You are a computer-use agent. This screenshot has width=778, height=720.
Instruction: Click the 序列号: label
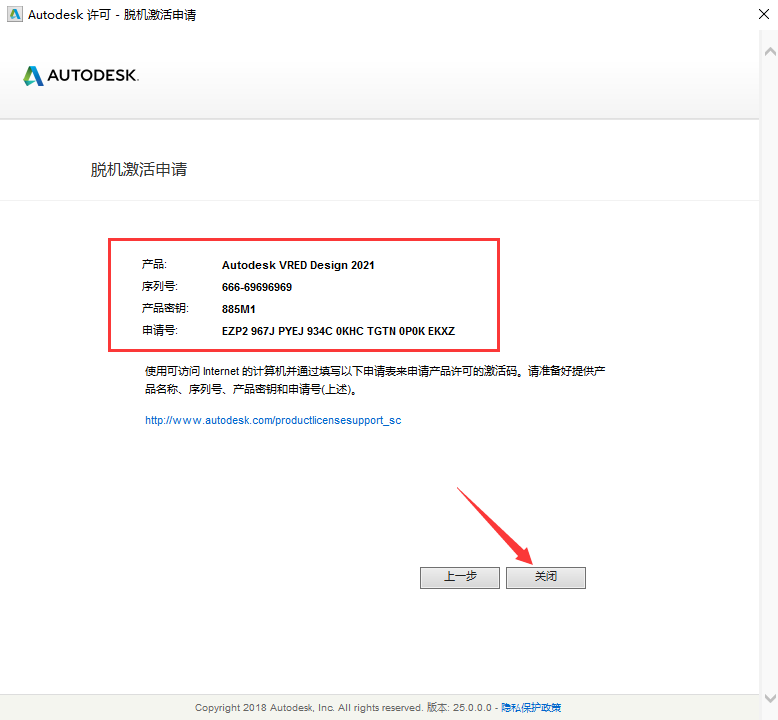(x=159, y=286)
